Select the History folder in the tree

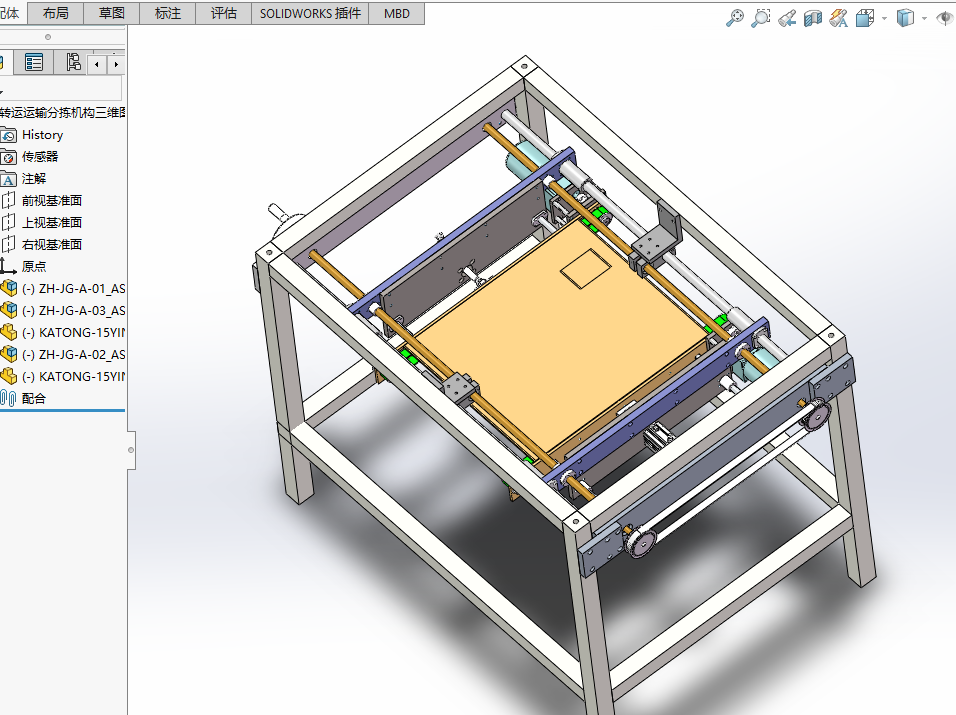click(x=42, y=135)
